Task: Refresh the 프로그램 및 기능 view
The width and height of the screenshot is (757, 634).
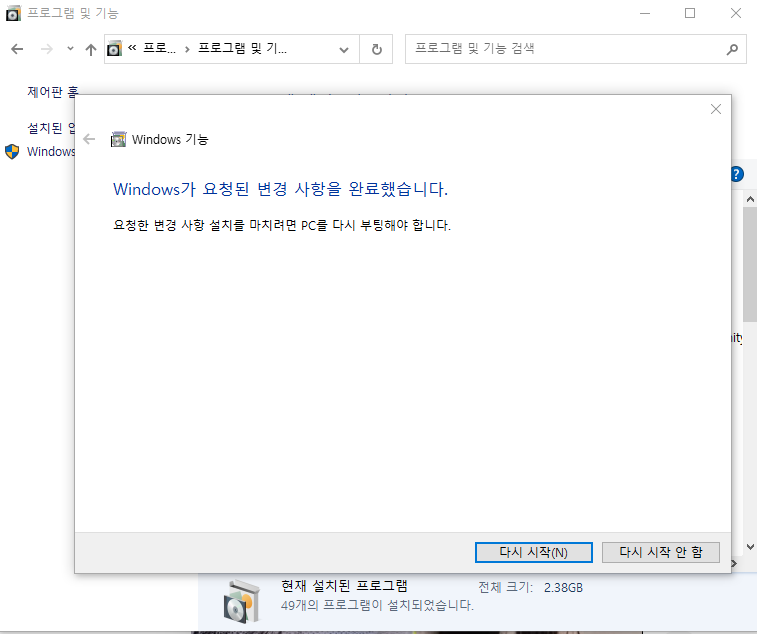Action: click(x=377, y=49)
